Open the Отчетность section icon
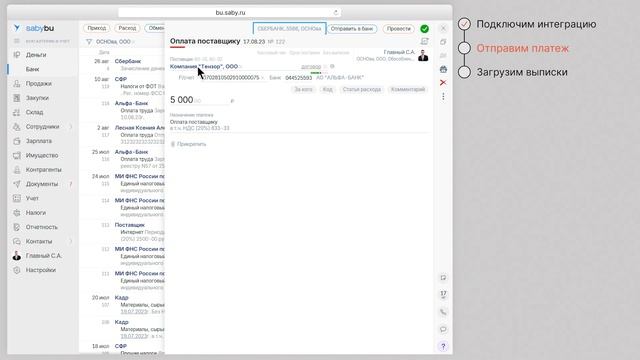The width and height of the screenshot is (640, 360). [17, 227]
